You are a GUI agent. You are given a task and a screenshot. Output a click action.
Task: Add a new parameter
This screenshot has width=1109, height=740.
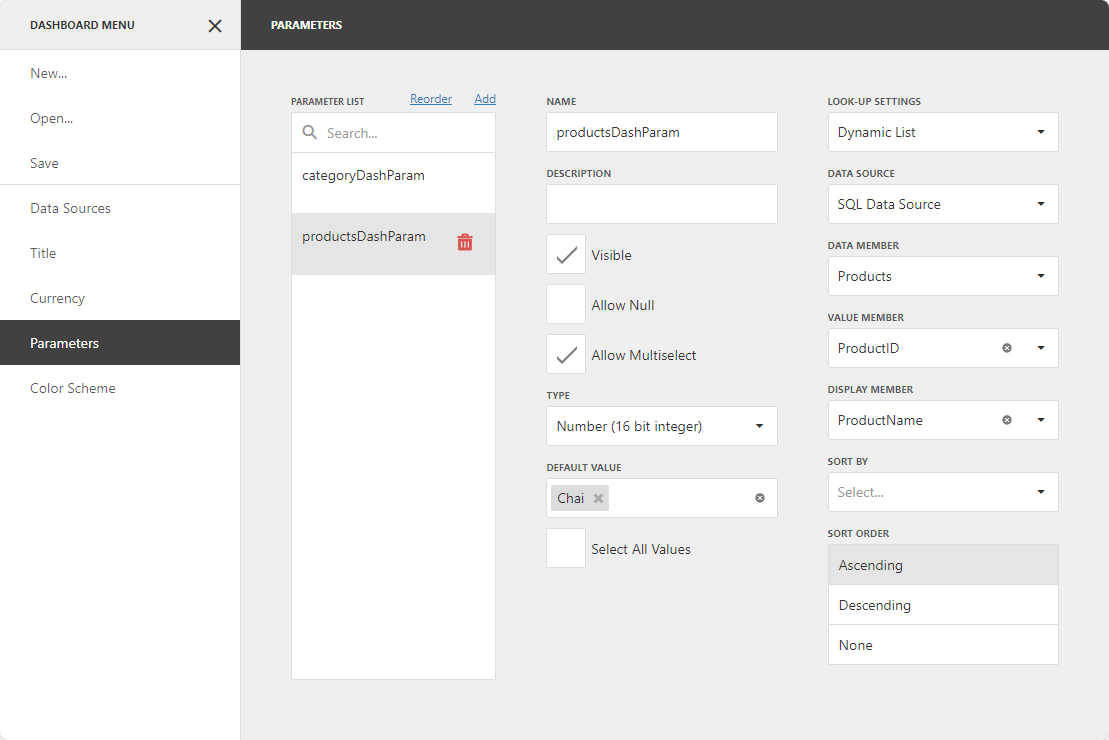(485, 98)
